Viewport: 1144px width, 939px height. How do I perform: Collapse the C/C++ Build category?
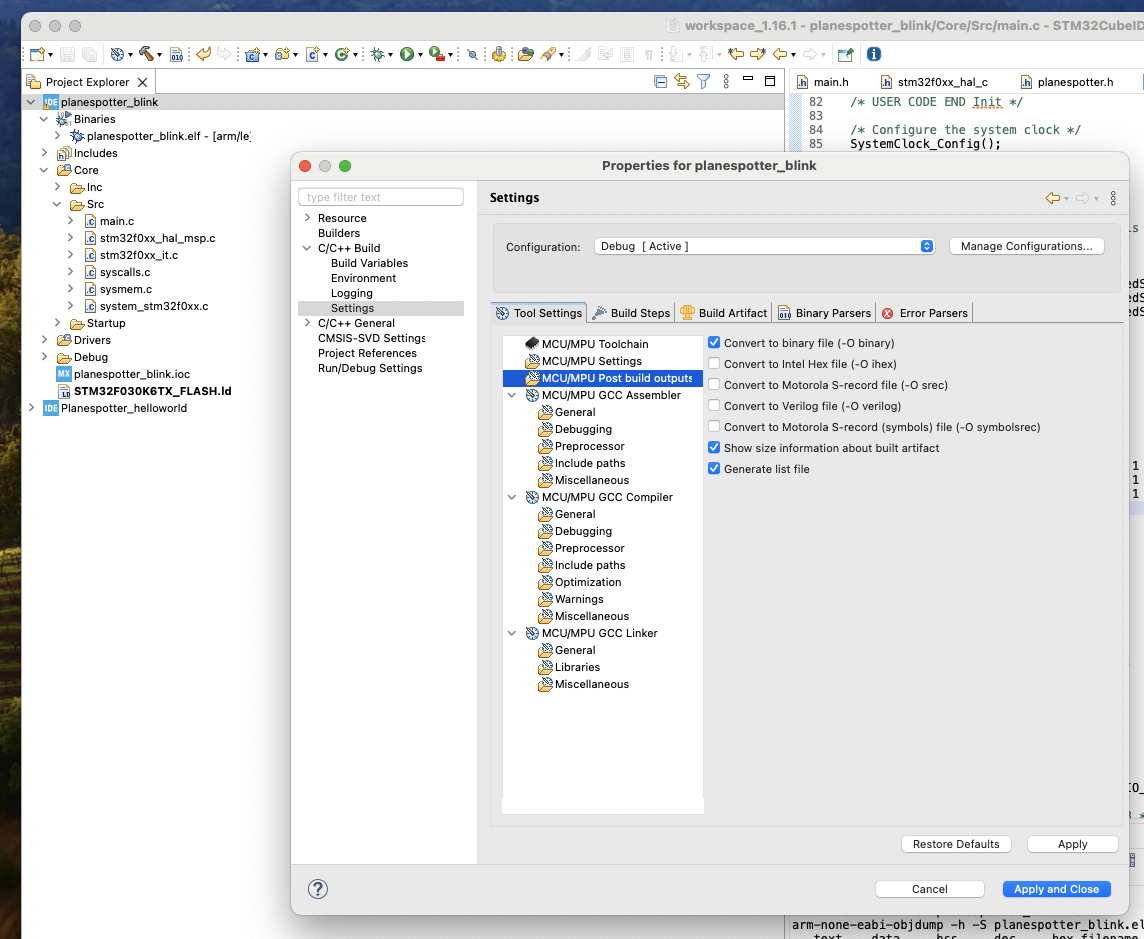[307, 248]
